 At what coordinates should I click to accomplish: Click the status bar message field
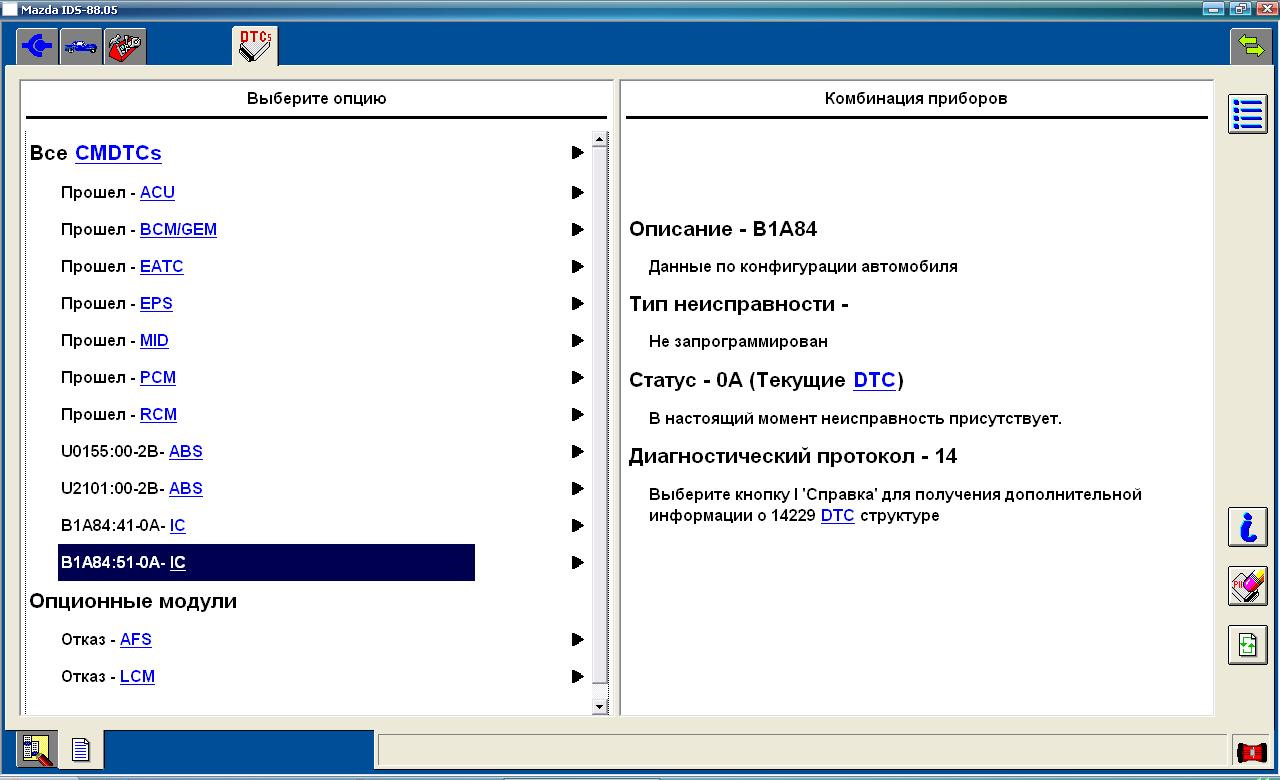click(801, 750)
